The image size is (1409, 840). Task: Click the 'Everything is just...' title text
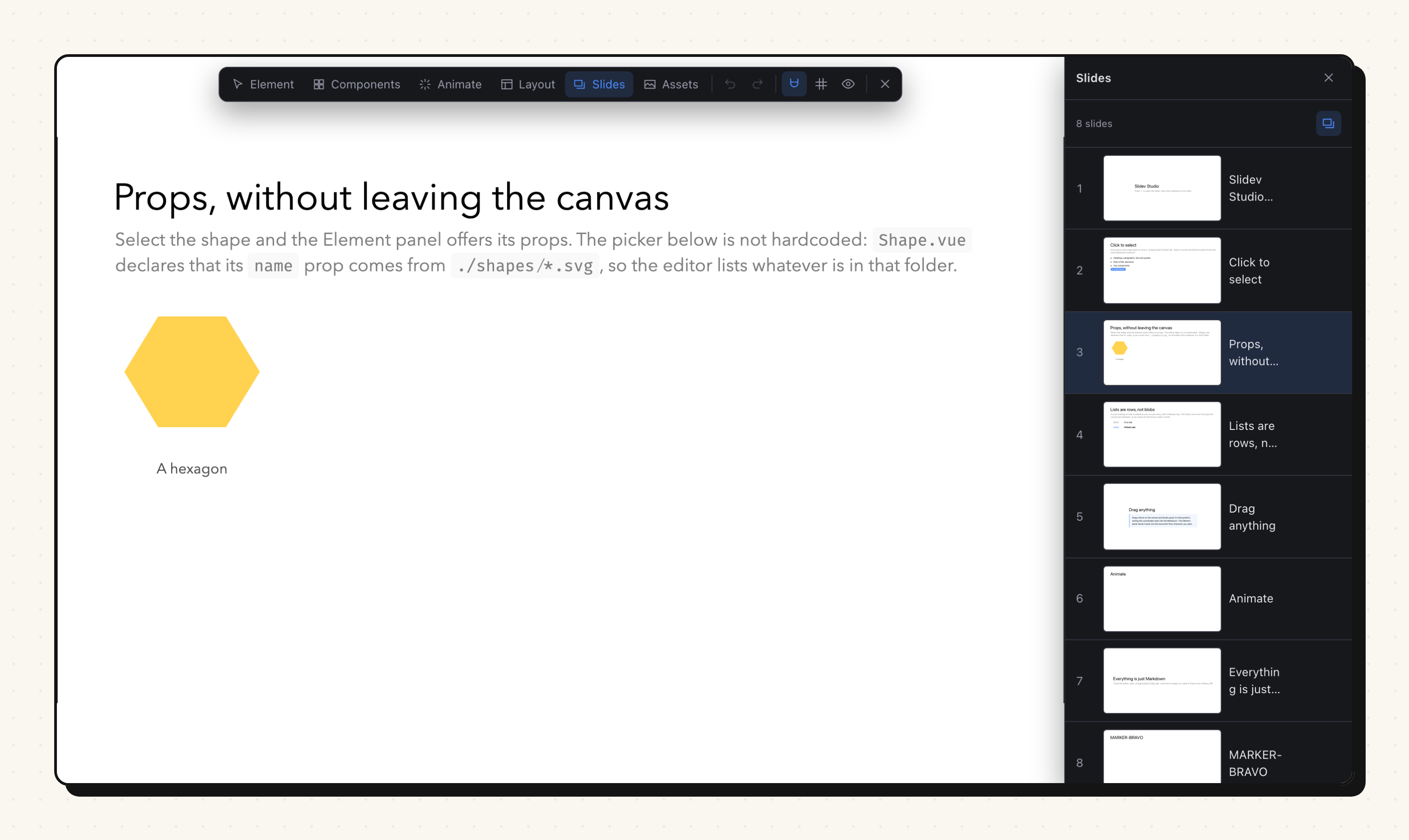pos(1254,681)
